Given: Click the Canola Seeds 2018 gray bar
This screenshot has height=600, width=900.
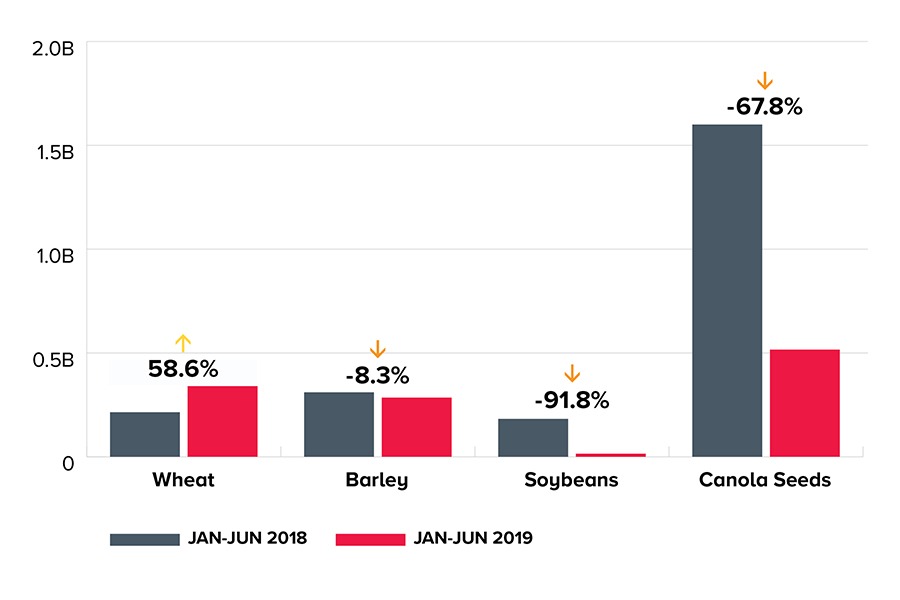Looking at the screenshot, I should pyautogui.click(x=727, y=290).
